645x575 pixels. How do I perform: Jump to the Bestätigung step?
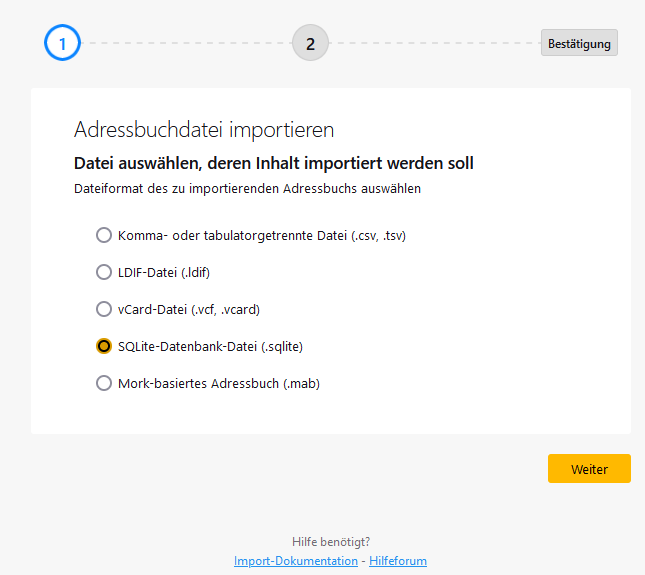[579, 44]
